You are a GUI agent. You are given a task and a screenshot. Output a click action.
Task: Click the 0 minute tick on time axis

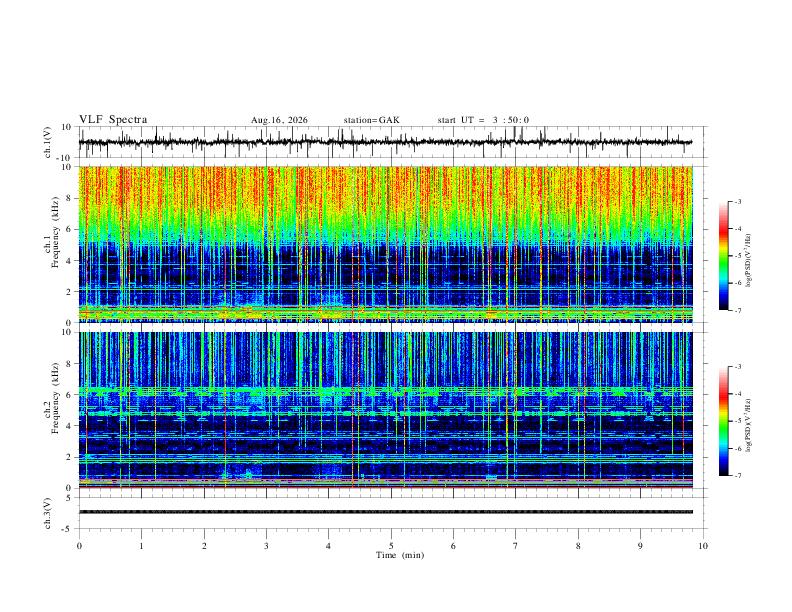point(79,546)
